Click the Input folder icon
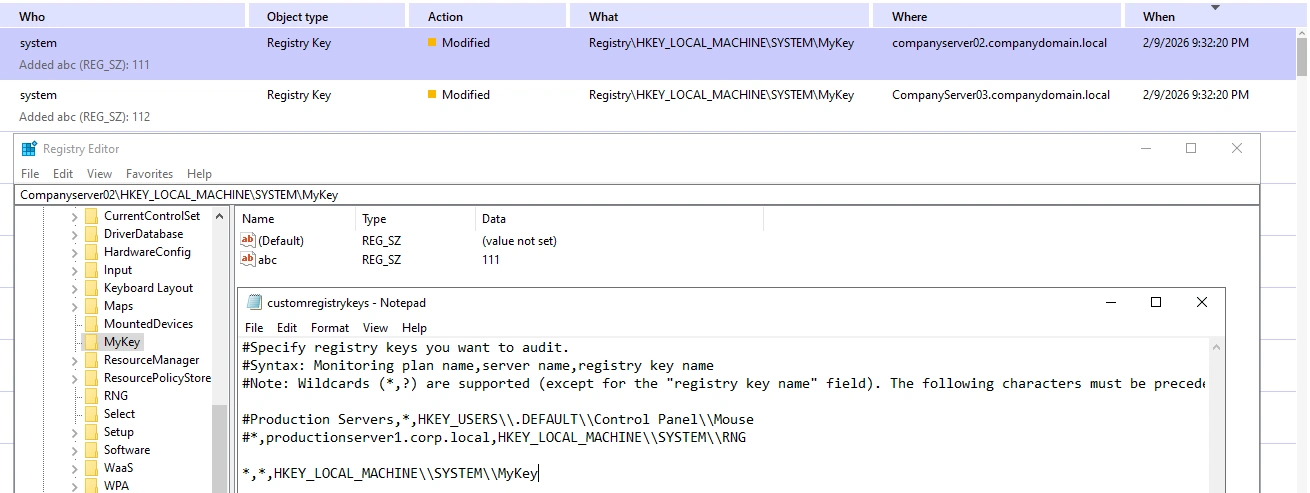This screenshot has width=1310, height=493. pyautogui.click(x=92, y=270)
